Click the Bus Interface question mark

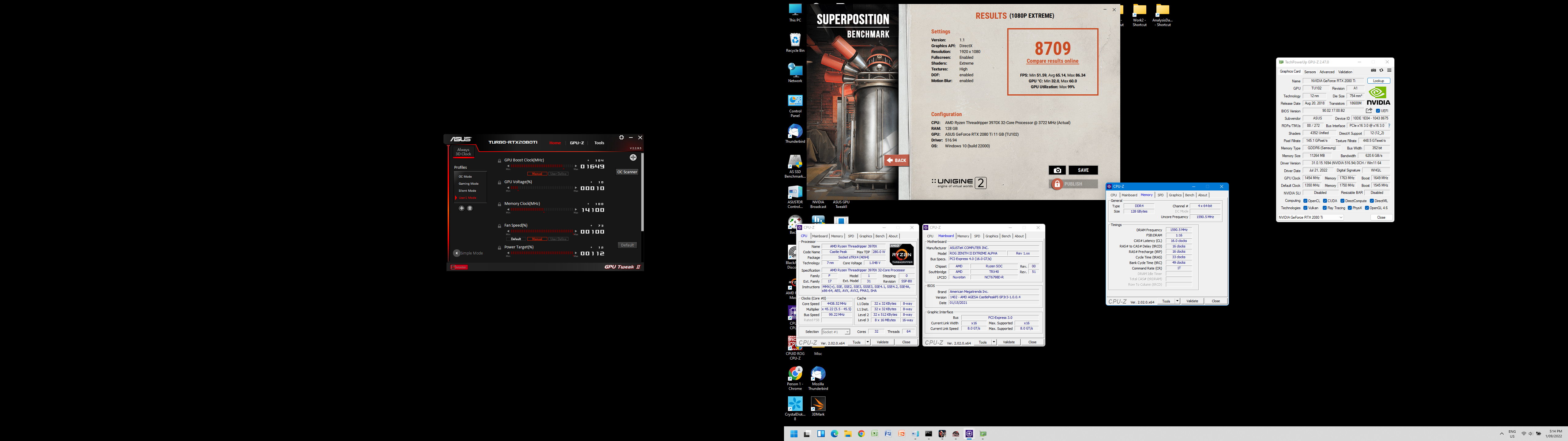point(1390,126)
